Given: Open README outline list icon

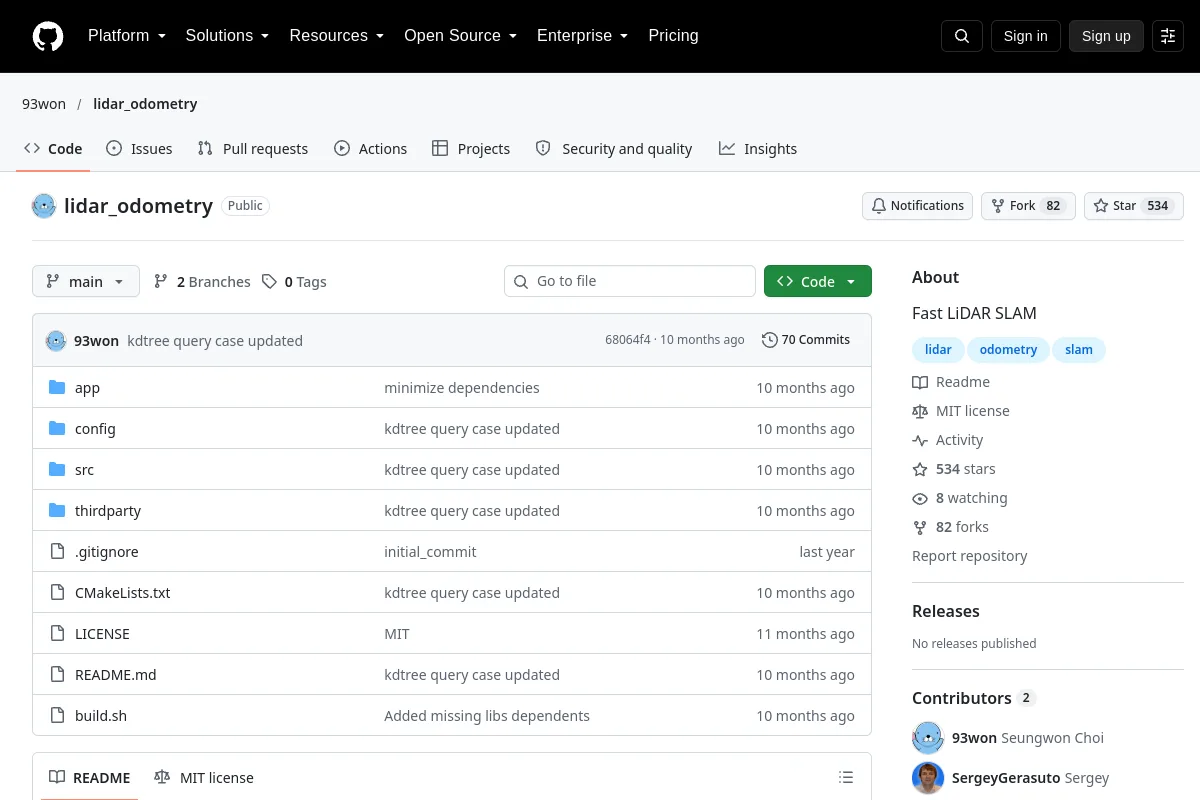Looking at the screenshot, I should [846, 778].
